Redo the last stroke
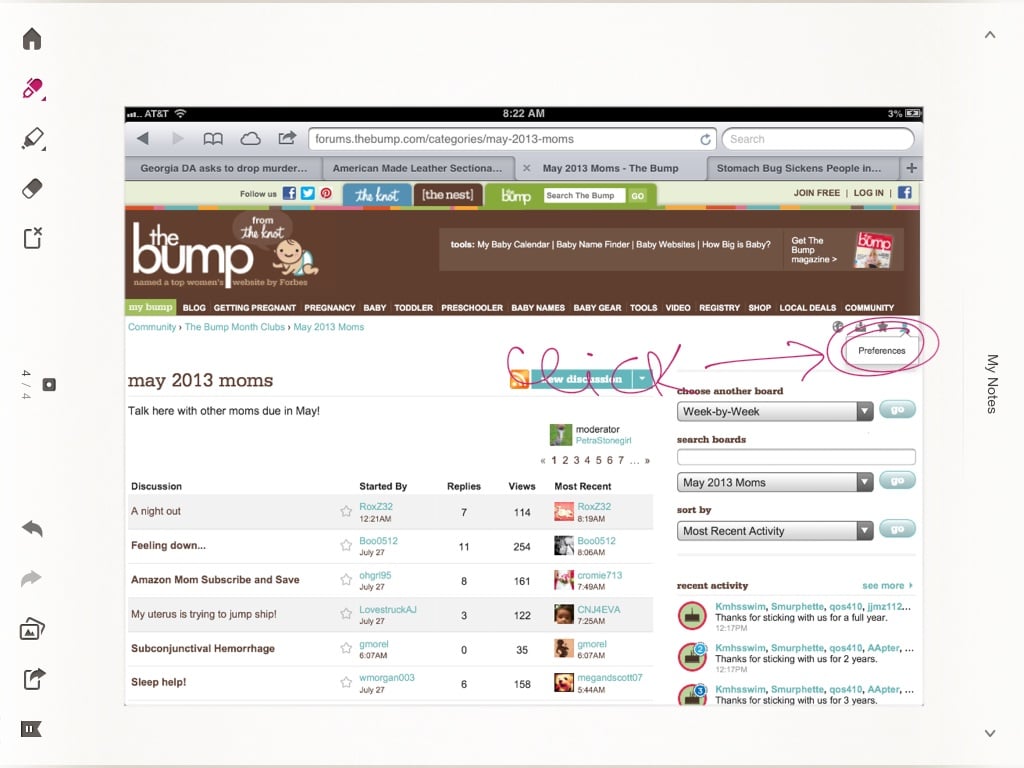The width and height of the screenshot is (1024, 768). [31, 578]
